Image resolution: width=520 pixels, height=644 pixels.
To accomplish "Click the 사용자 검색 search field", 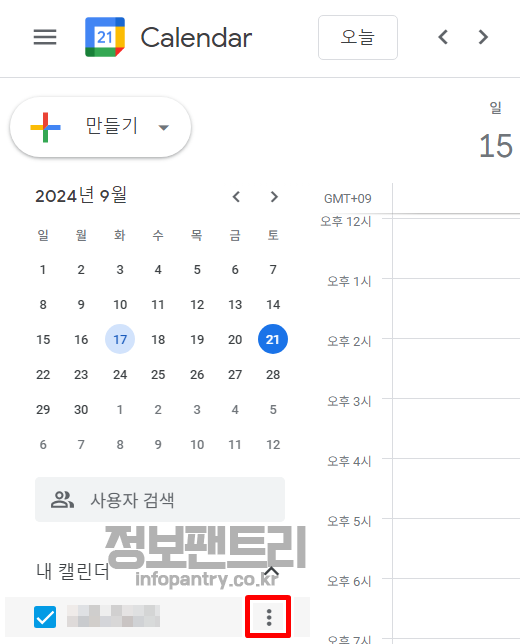I will pyautogui.click(x=160, y=499).
